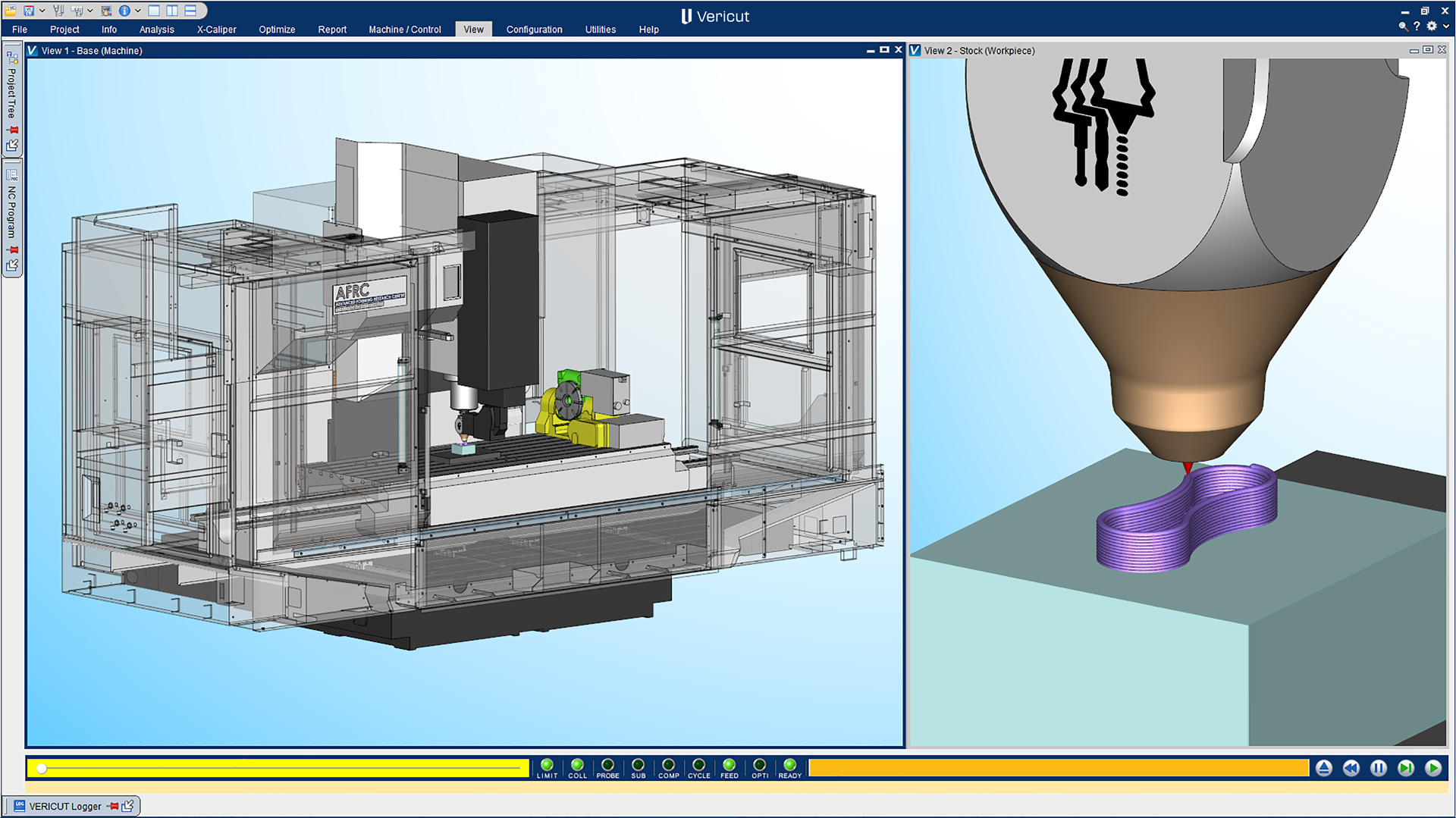Click the Reset Model button
The height and width of the screenshot is (818, 1456).
pyautogui.click(x=1323, y=768)
